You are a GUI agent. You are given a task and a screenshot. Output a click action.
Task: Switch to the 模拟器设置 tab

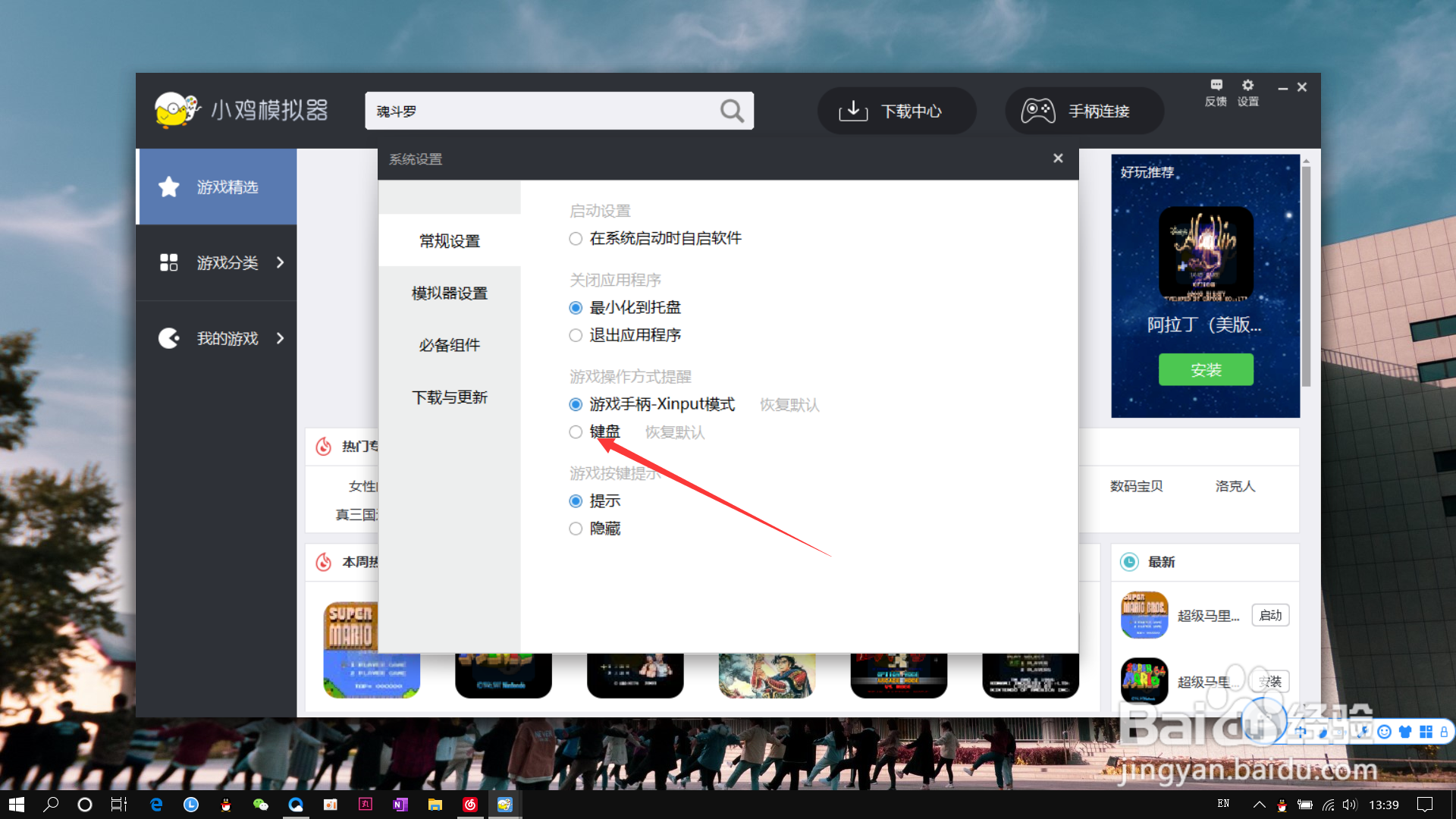449,293
